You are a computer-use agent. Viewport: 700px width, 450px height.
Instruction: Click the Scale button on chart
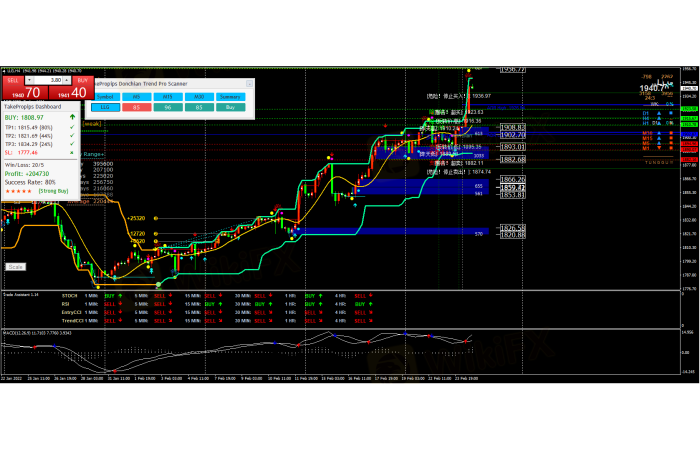pos(16,267)
